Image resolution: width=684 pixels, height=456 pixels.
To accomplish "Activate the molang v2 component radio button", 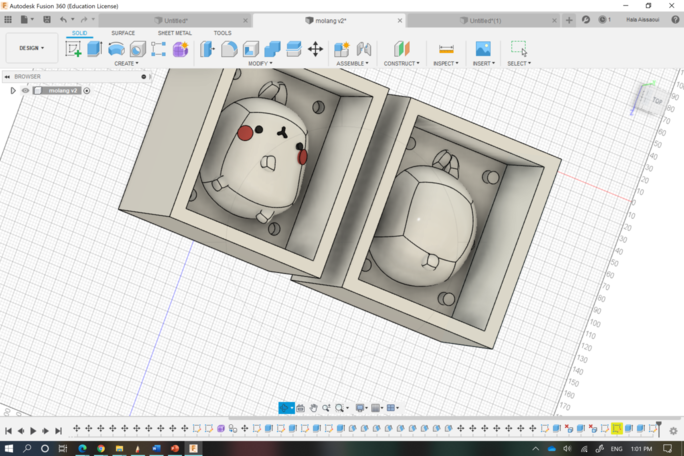I will (x=87, y=91).
